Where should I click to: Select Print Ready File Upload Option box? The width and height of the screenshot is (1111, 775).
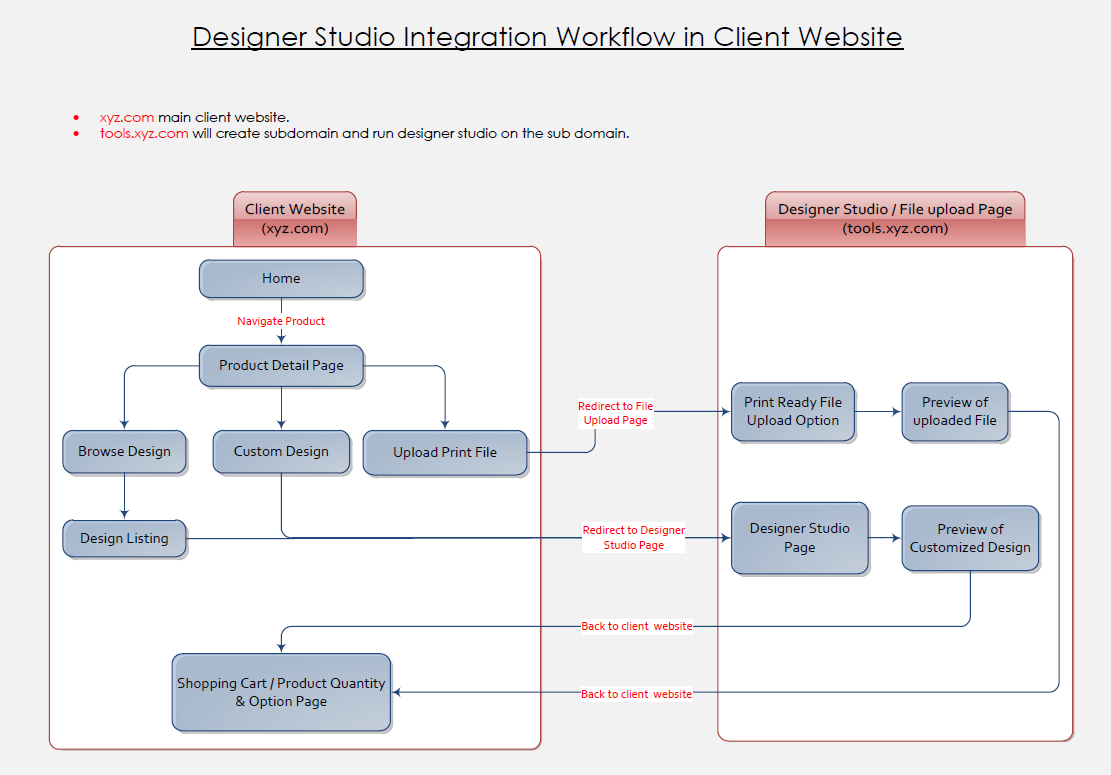pos(793,412)
